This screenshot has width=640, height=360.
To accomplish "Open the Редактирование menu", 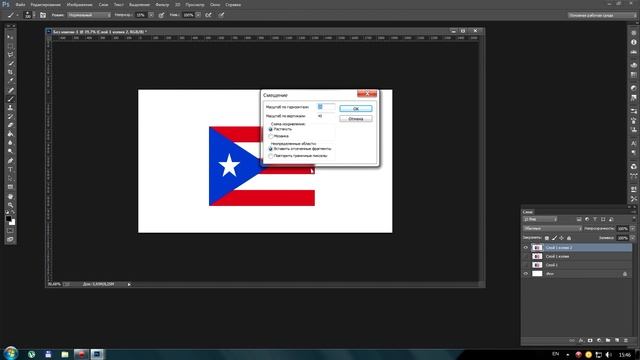I will tap(45, 4).
